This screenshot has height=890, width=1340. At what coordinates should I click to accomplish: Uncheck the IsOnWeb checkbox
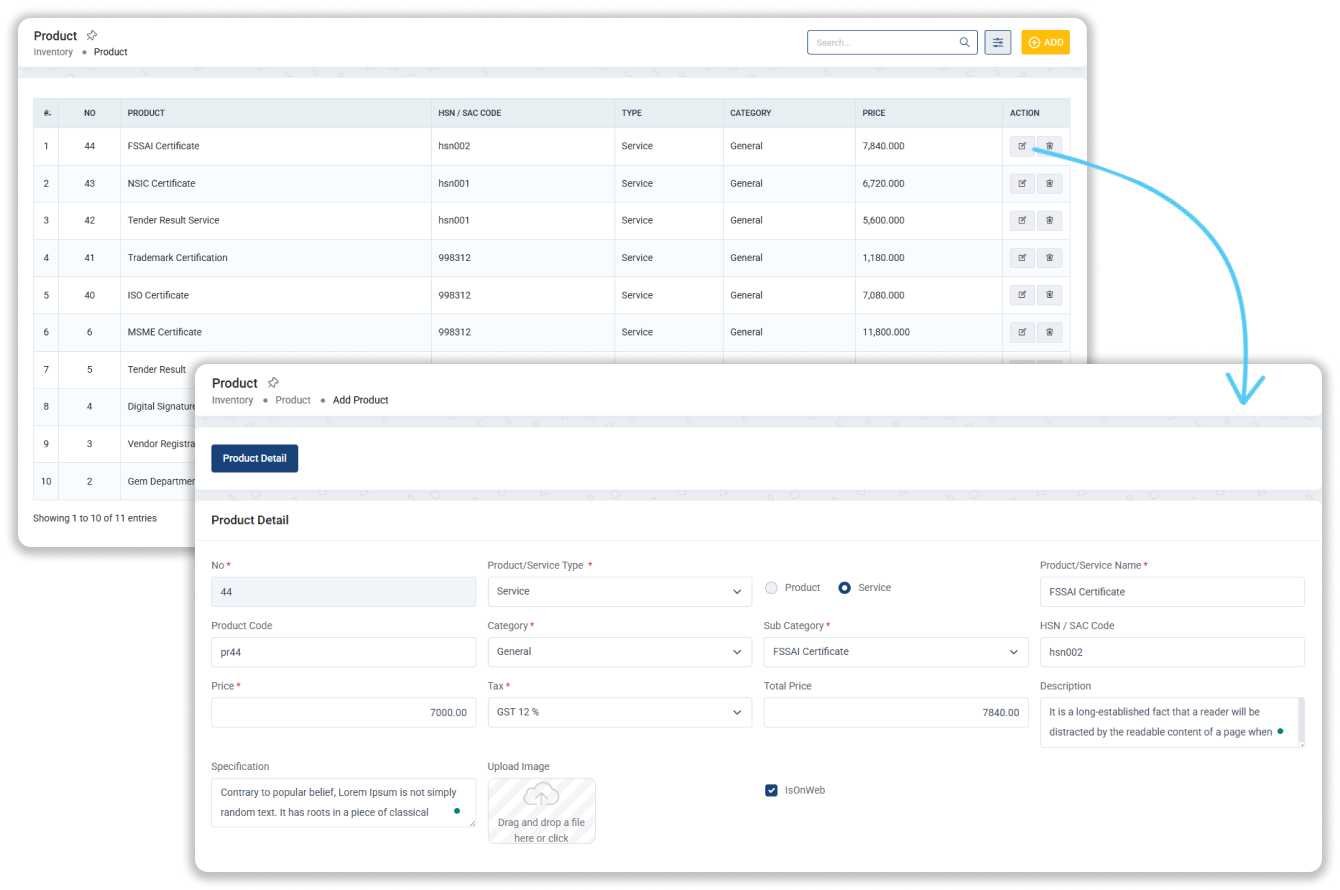point(771,790)
